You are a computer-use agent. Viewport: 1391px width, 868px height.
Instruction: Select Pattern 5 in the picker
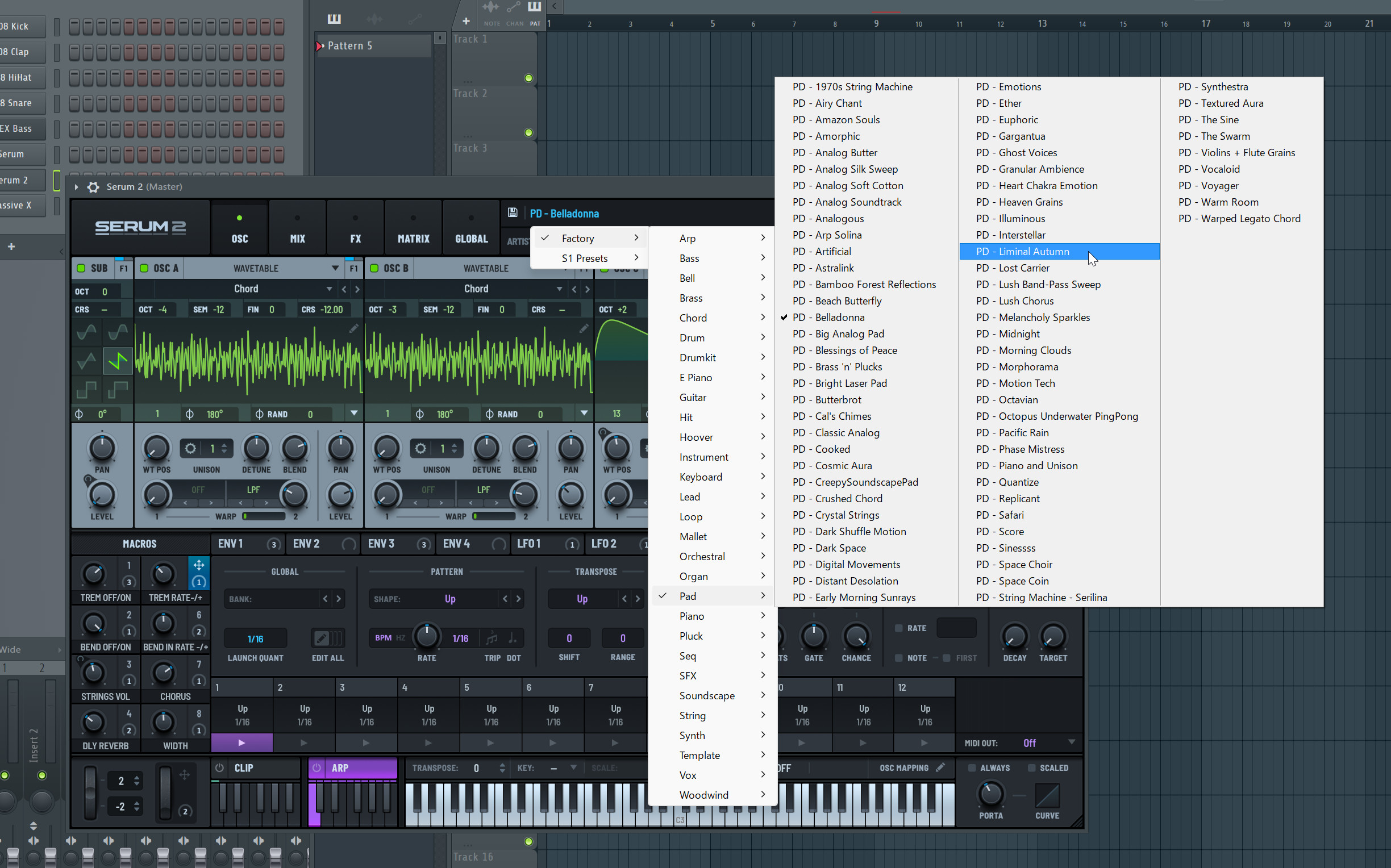(x=373, y=45)
